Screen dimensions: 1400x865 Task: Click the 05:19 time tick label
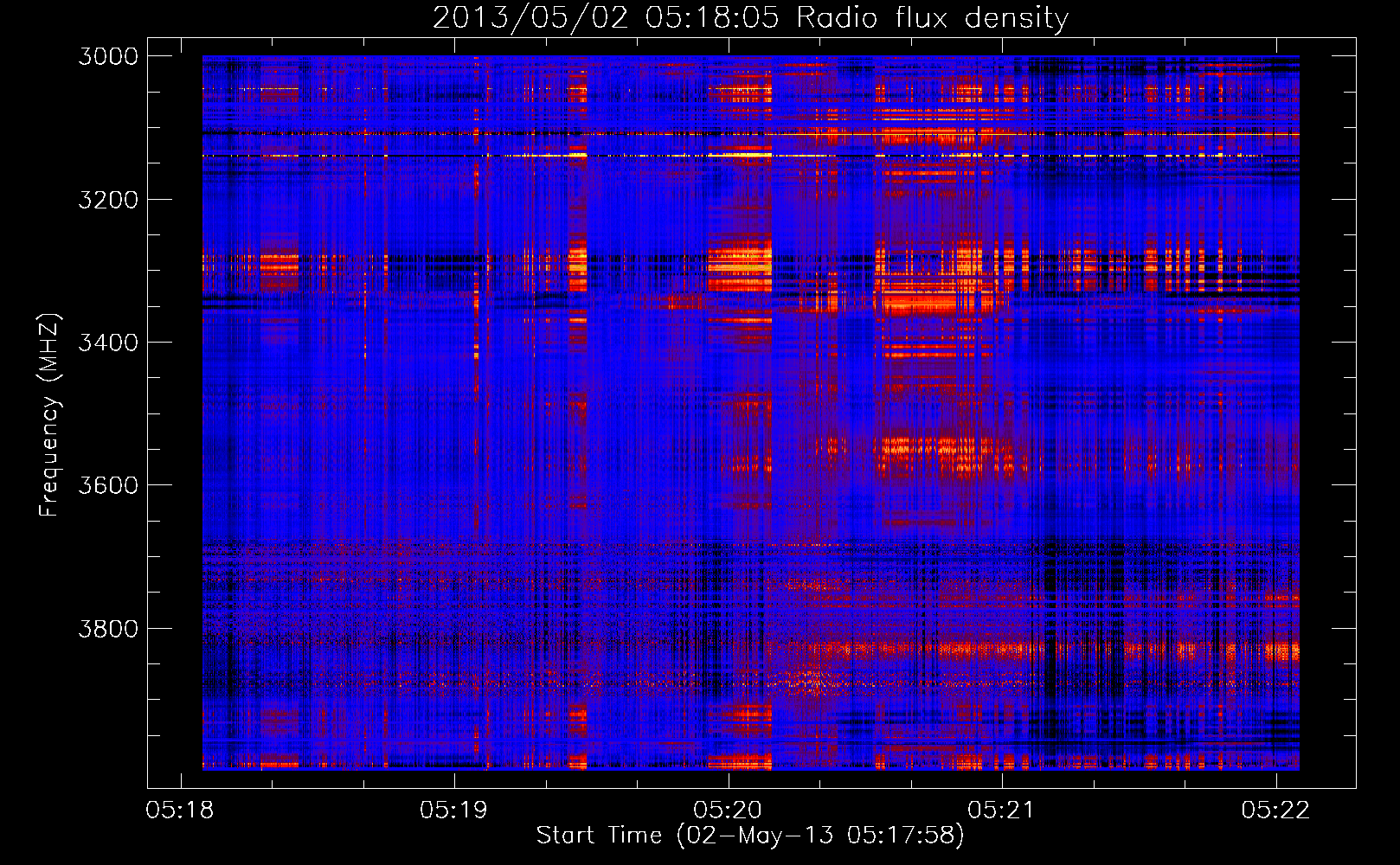[453, 811]
